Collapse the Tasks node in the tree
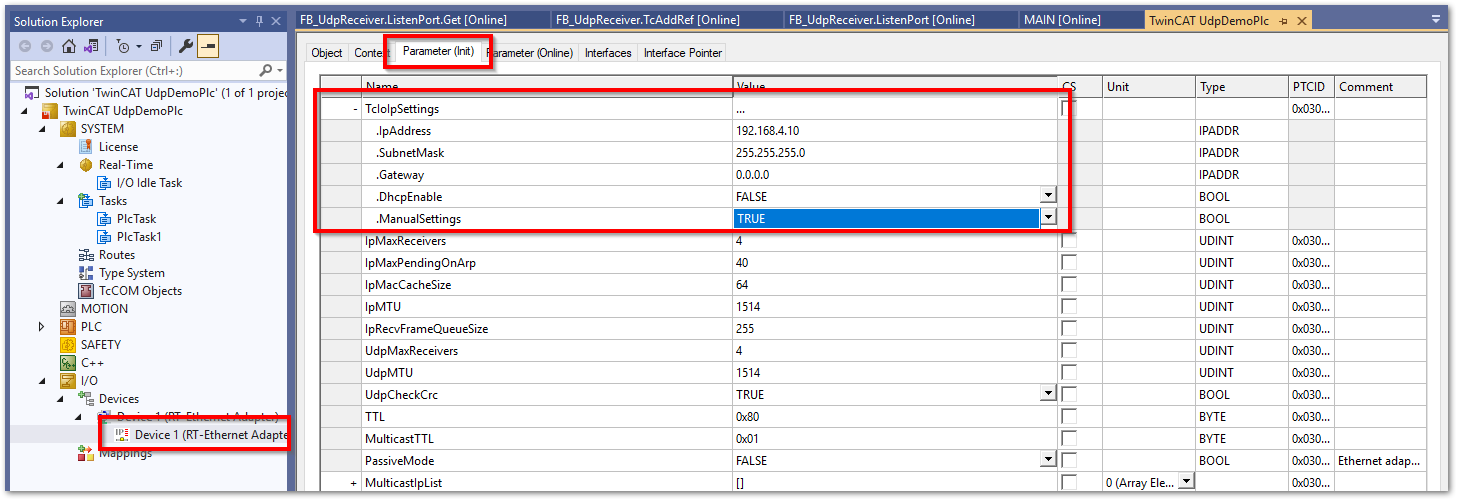1457x500 pixels. (60, 201)
